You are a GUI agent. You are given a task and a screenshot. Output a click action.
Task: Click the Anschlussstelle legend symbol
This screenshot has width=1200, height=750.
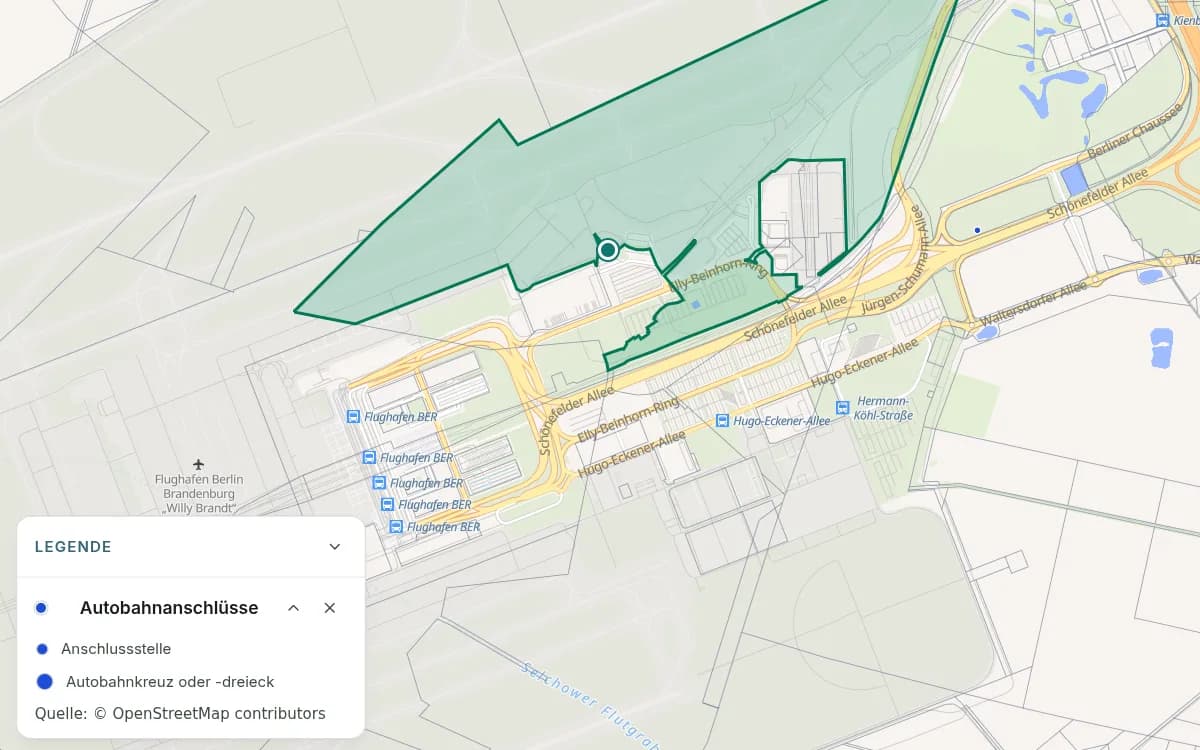pyautogui.click(x=42, y=649)
